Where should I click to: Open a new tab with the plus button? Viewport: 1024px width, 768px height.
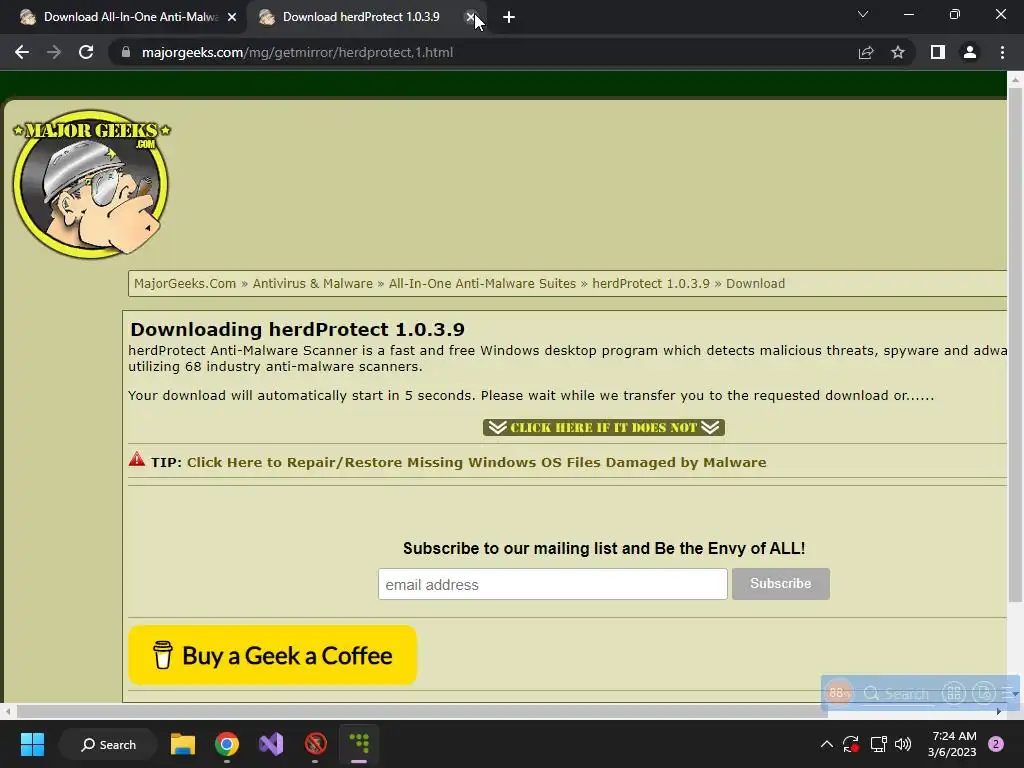[x=509, y=18]
